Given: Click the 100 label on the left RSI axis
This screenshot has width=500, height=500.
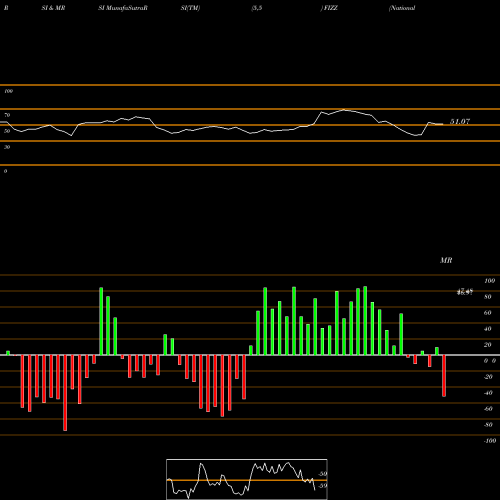Looking at the screenshot, I should click(x=8, y=91).
